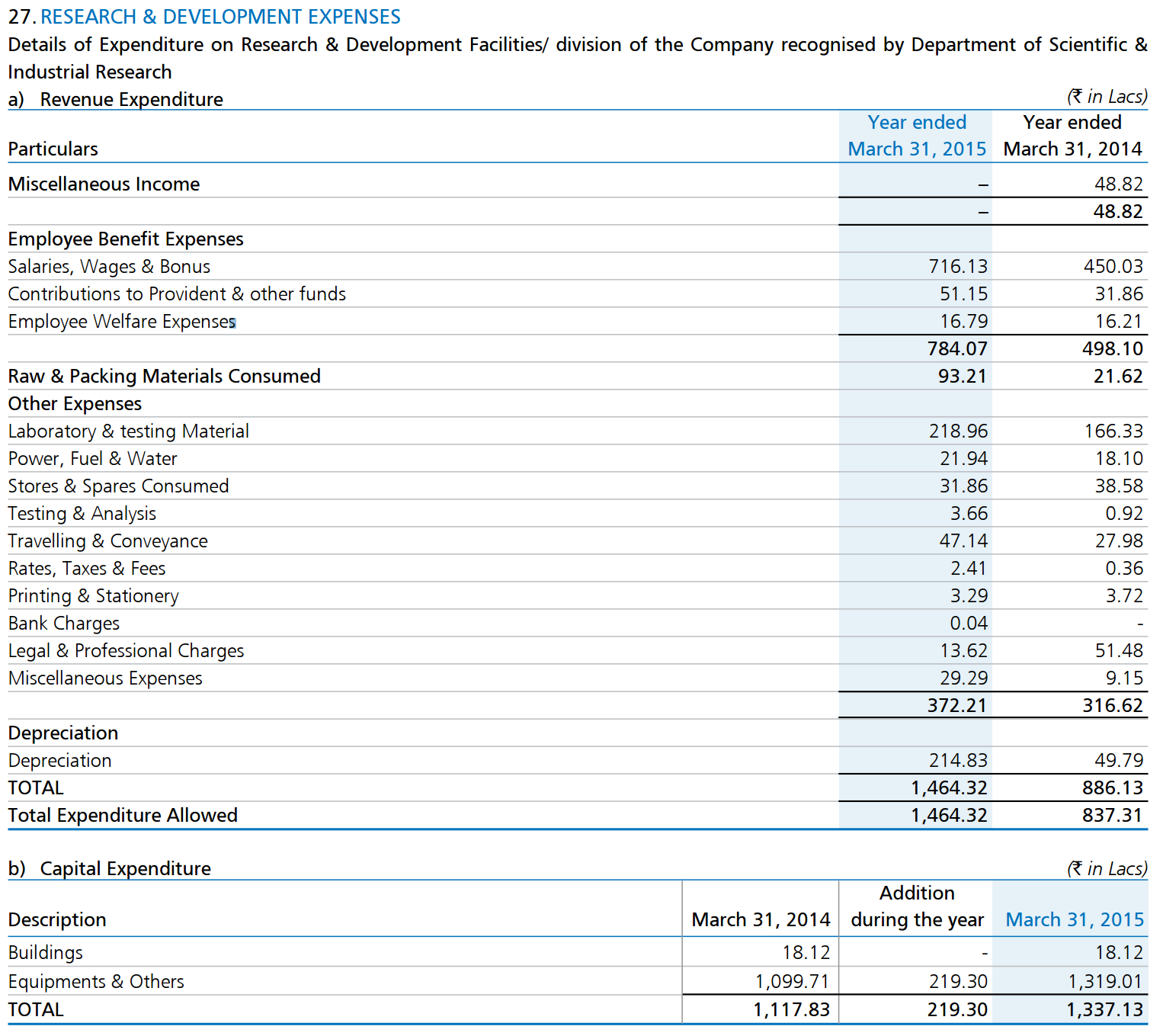Click Depreciation 2015 value 214.83

point(958,760)
